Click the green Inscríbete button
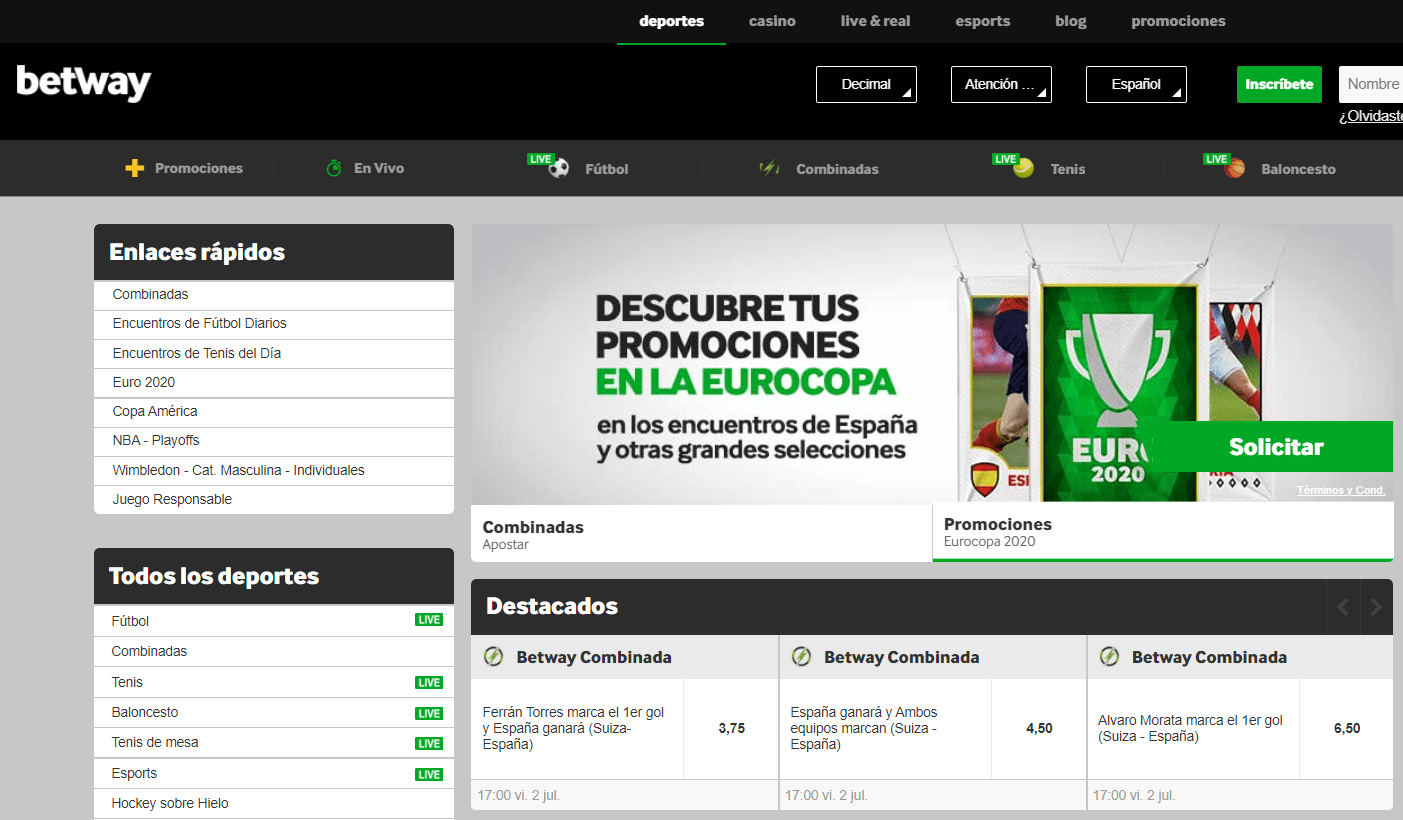Screen dimensions: 1403x820 1279,84
